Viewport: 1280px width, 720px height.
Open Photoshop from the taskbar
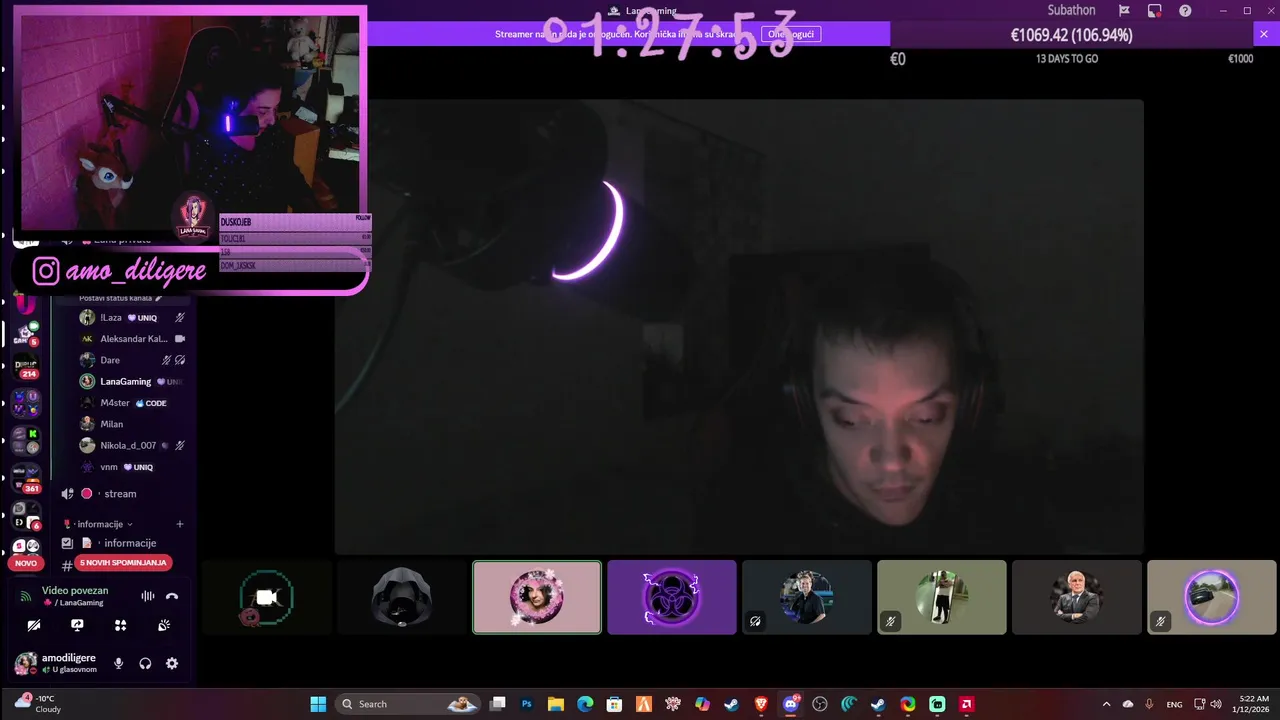click(527, 704)
